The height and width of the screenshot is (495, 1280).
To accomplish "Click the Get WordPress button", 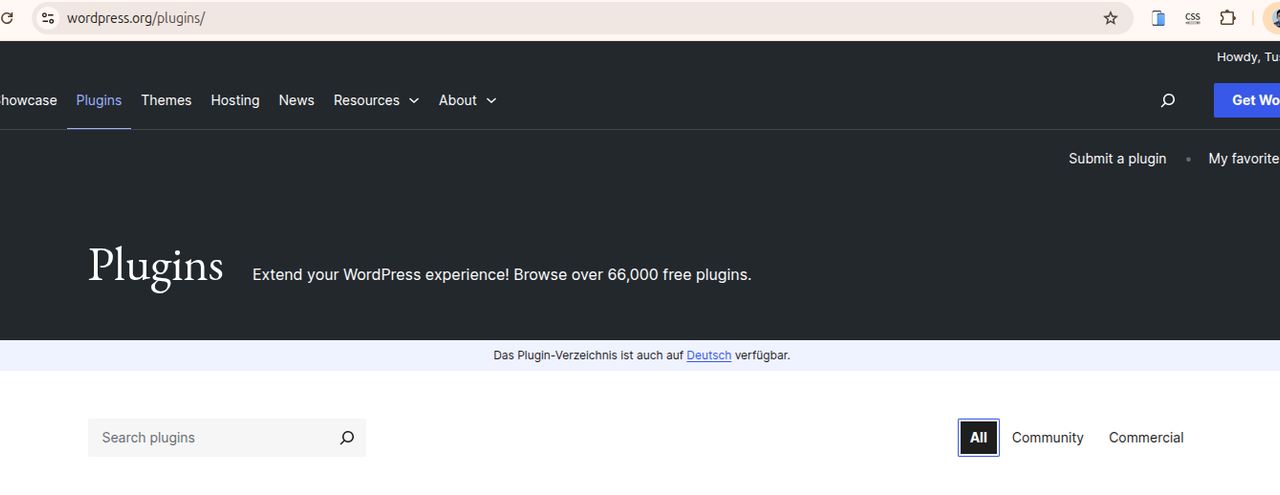I will tap(1247, 100).
